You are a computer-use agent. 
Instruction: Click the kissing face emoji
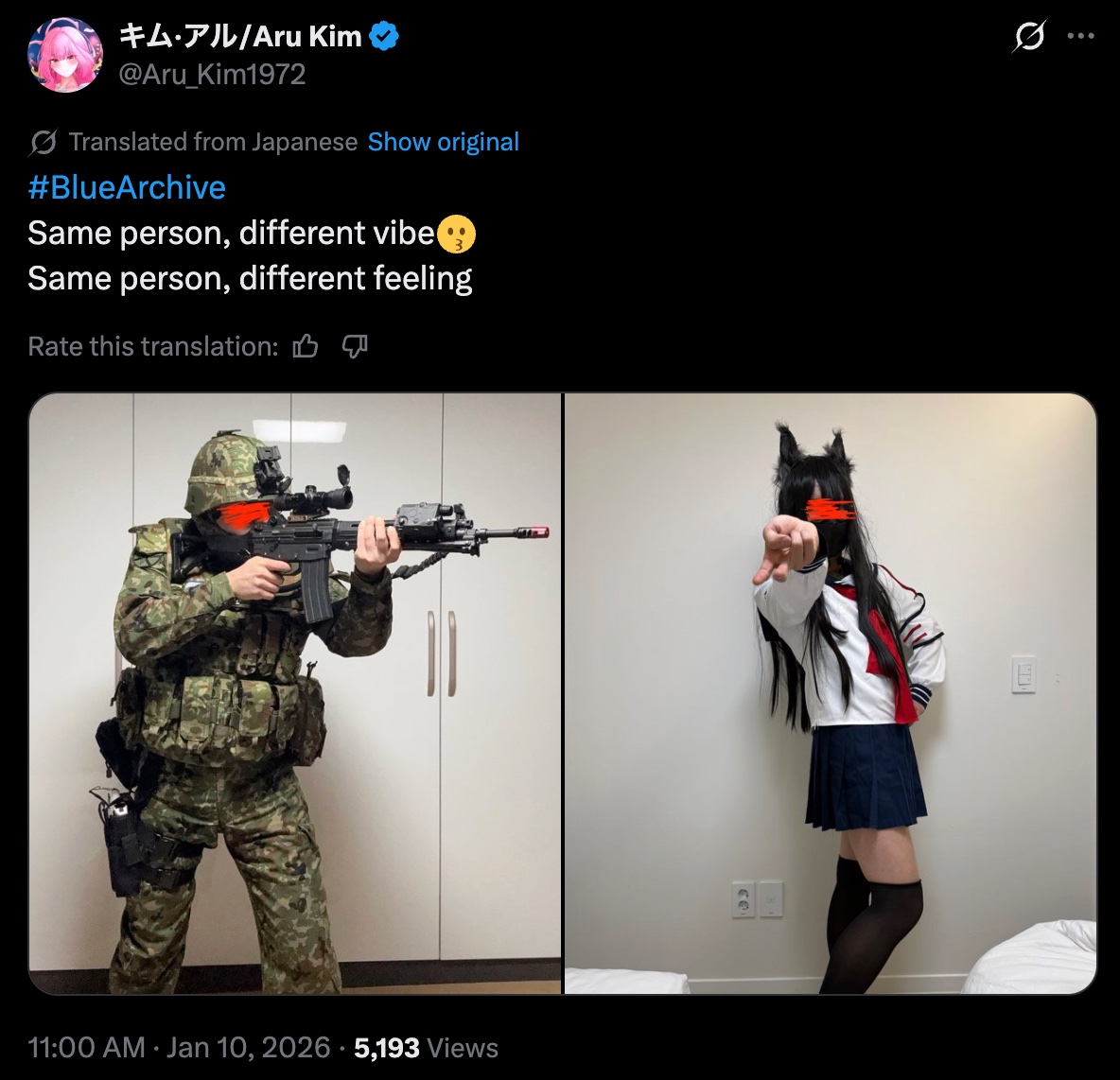pos(456,235)
